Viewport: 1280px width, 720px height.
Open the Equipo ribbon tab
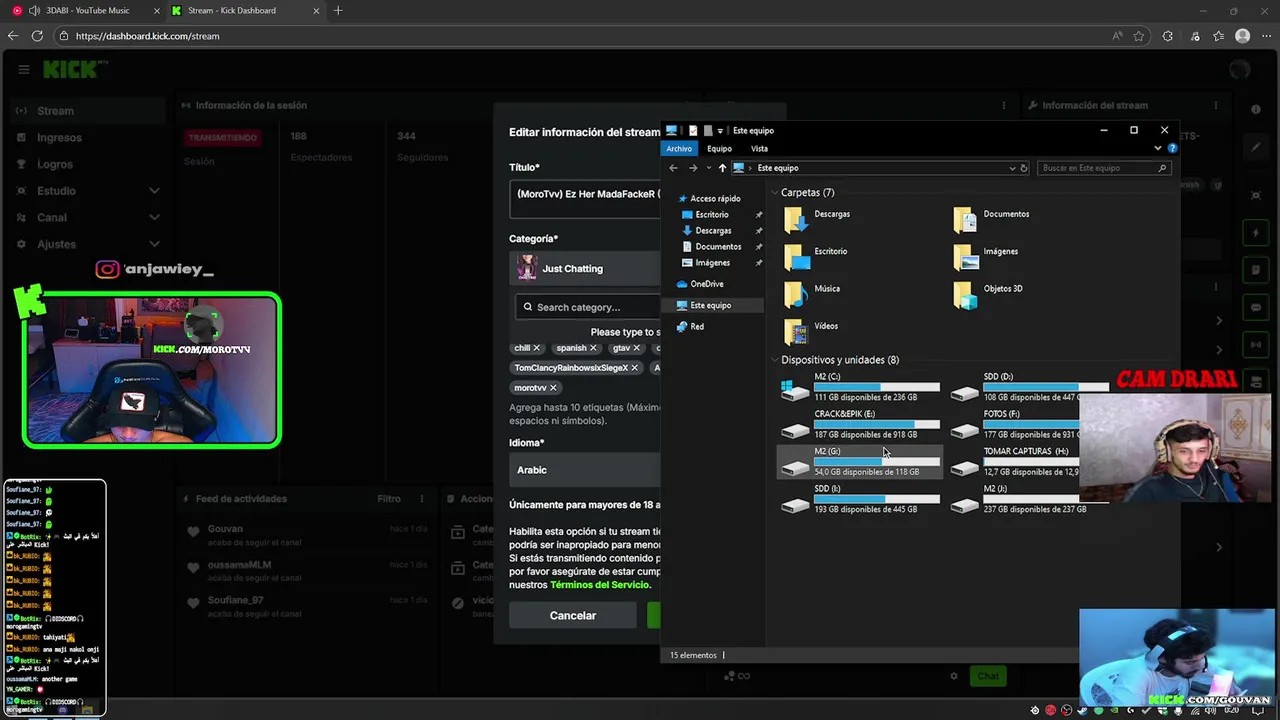719,149
